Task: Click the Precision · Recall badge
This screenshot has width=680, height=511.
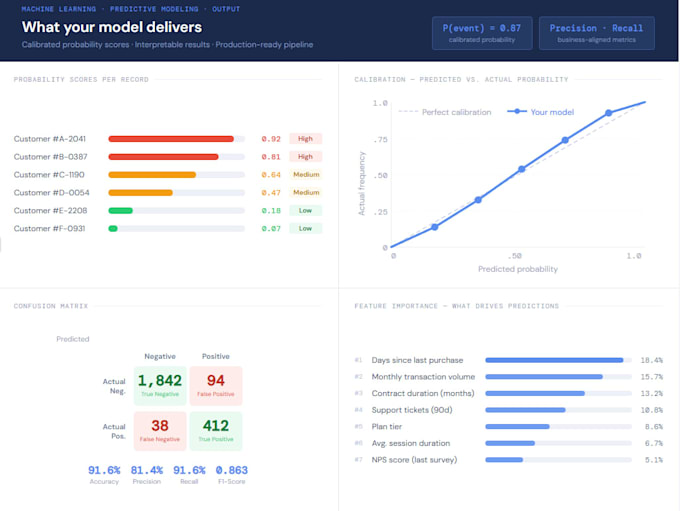Action: [x=596, y=33]
